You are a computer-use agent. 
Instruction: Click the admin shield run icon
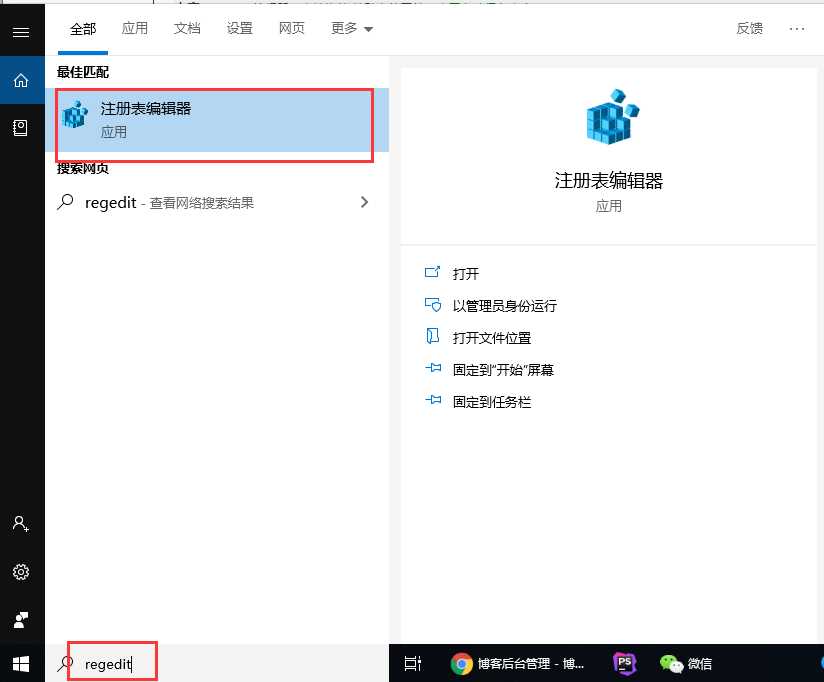point(432,305)
